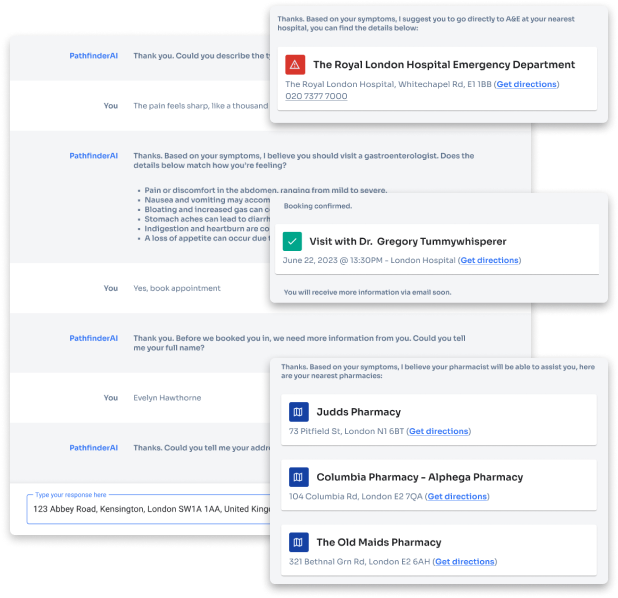Select The Royal London Hospital Emergency Department title

(443, 65)
